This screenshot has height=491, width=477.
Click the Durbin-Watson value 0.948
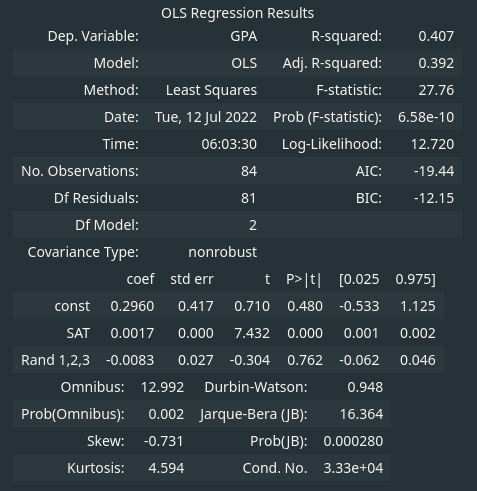365,387
